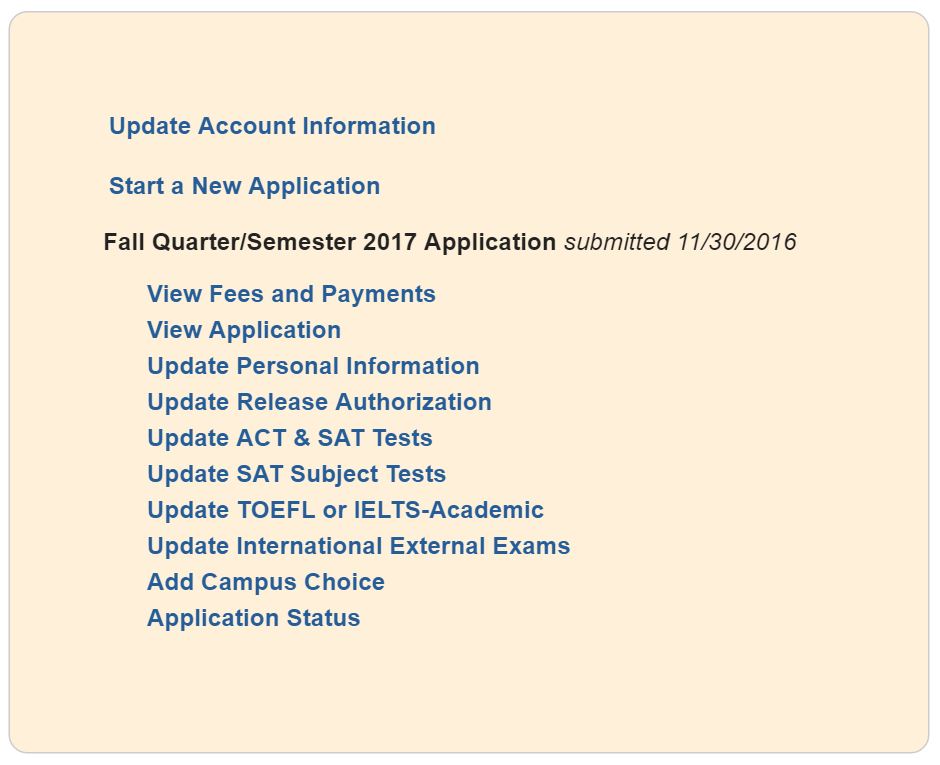Open Update International External Exams

pyautogui.click(x=359, y=546)
